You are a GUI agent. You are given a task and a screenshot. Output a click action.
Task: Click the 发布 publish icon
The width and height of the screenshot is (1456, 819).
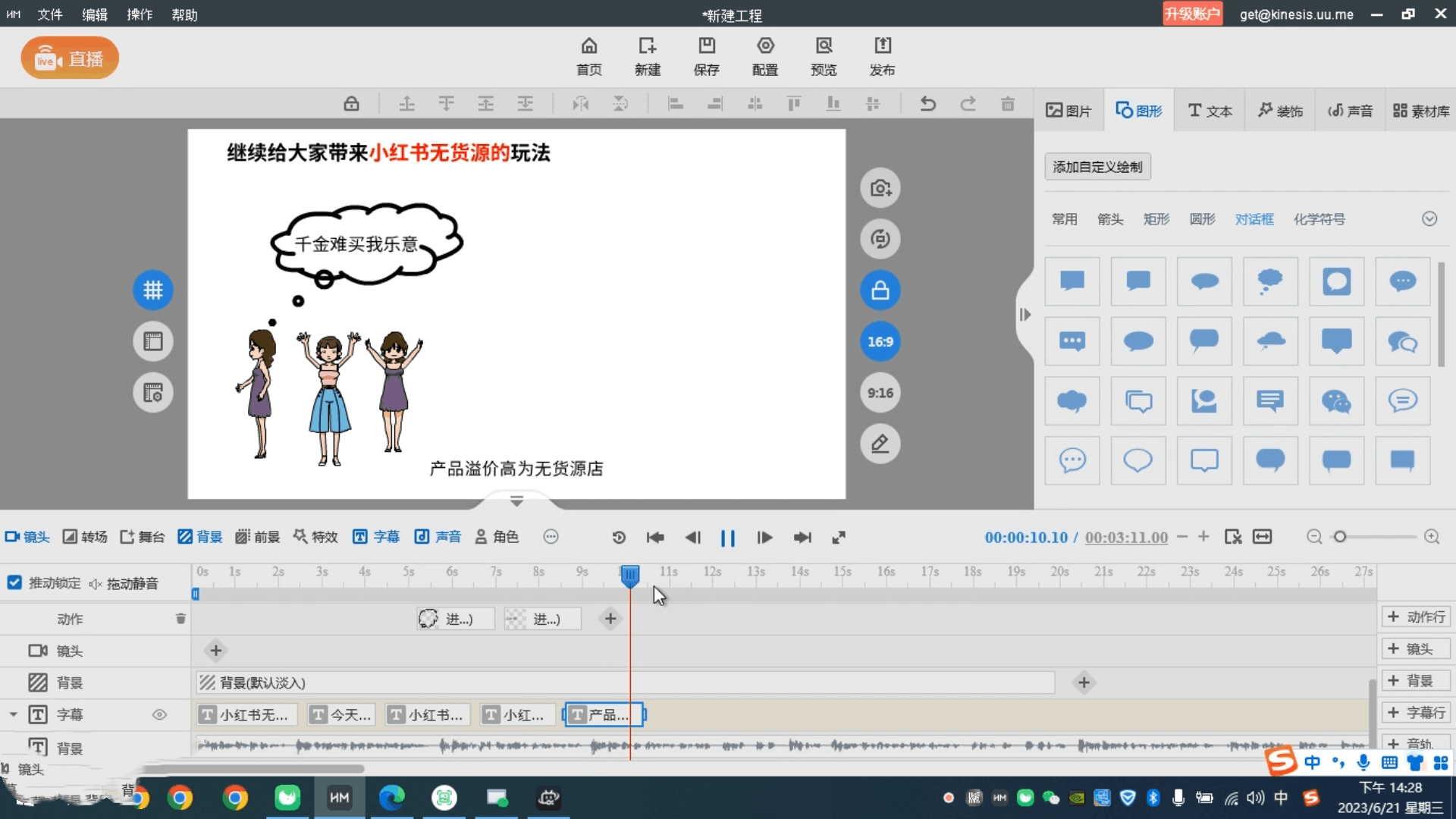(882, 56)
